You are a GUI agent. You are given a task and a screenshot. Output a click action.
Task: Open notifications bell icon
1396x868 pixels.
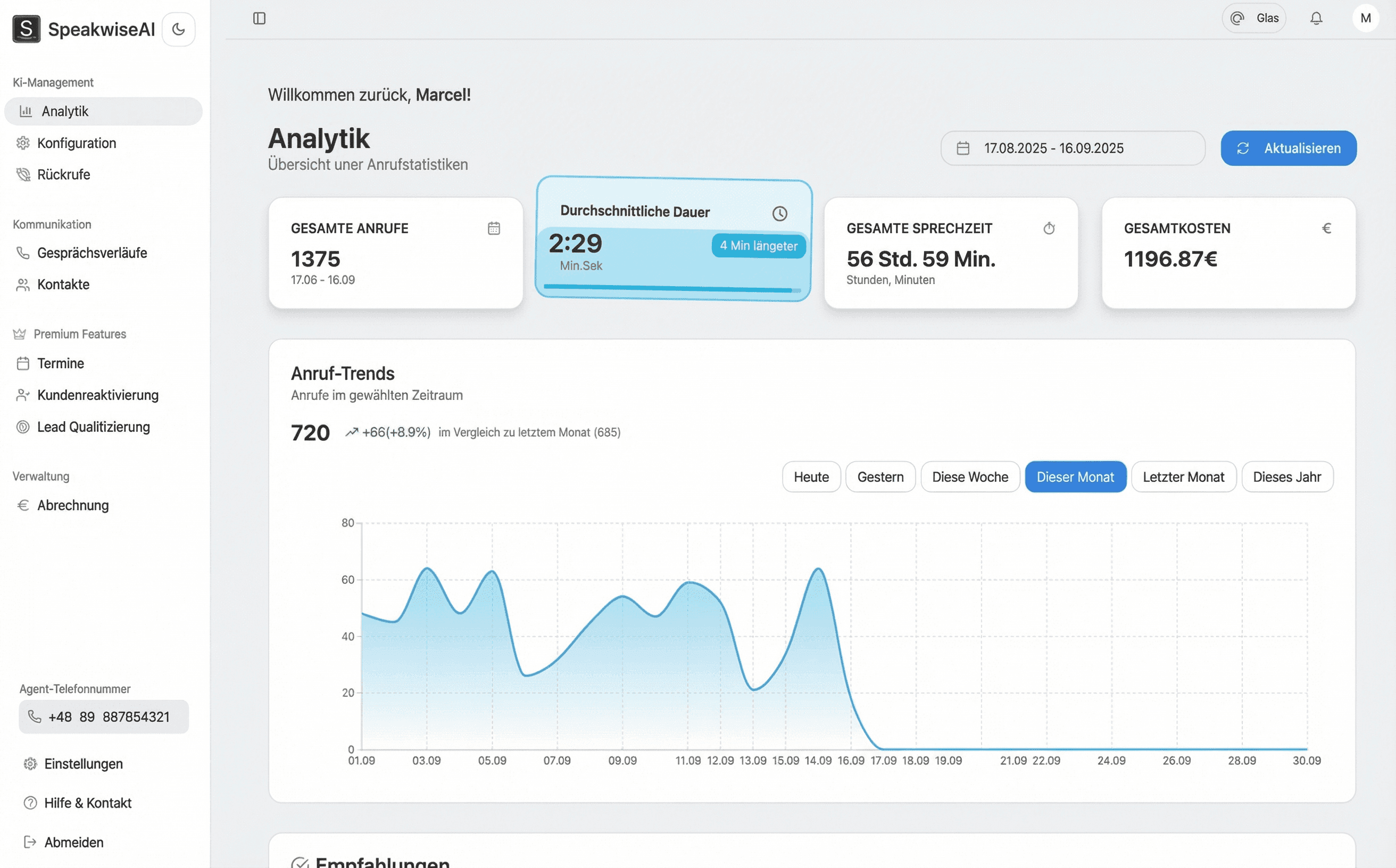pyautogui.click(x=1316, y=19)
